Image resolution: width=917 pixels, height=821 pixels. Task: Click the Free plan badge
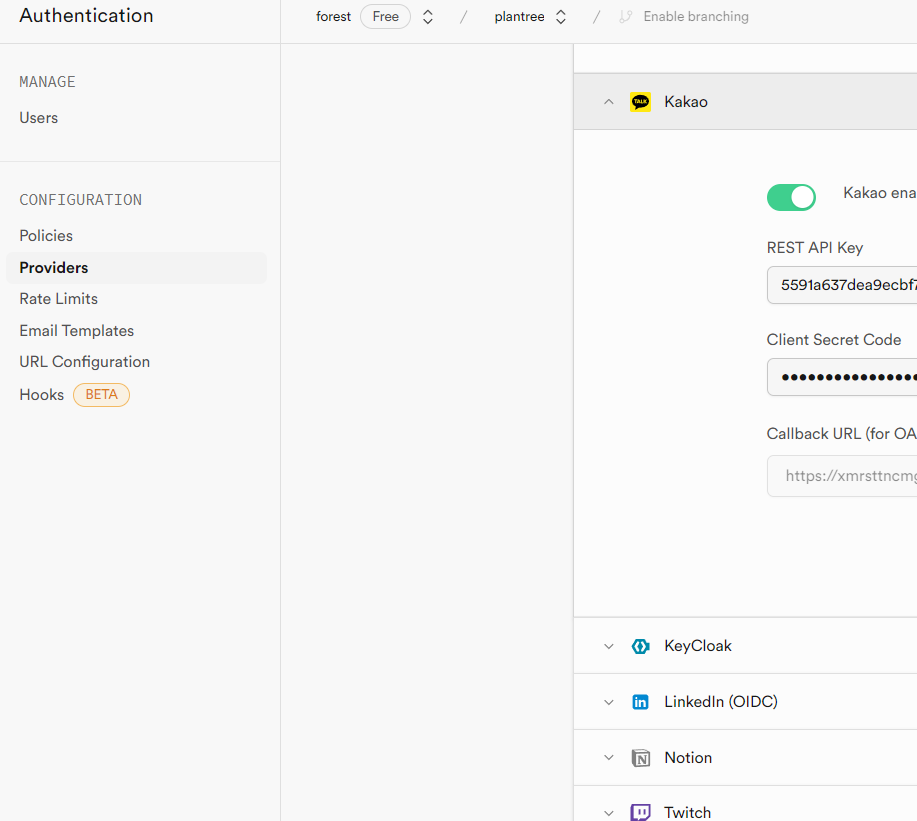(x=385, y=16)
